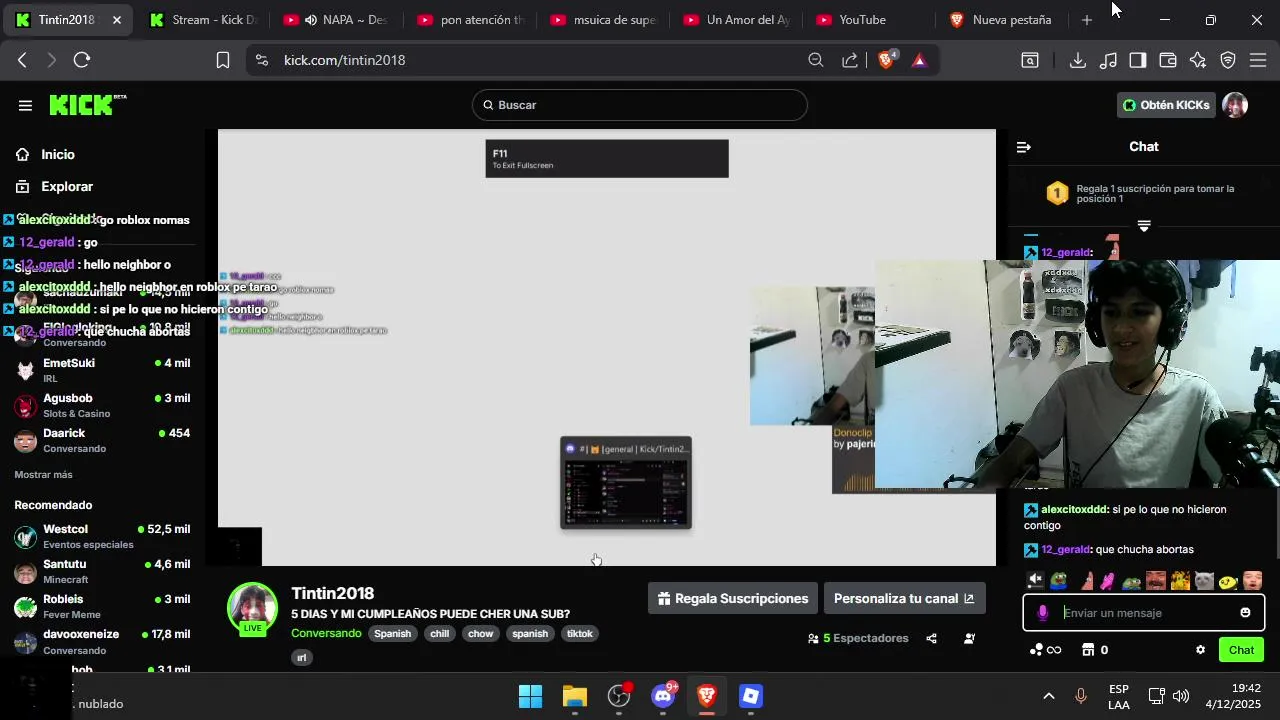
Task: Focus the Buscar search field
Action: 640,105
